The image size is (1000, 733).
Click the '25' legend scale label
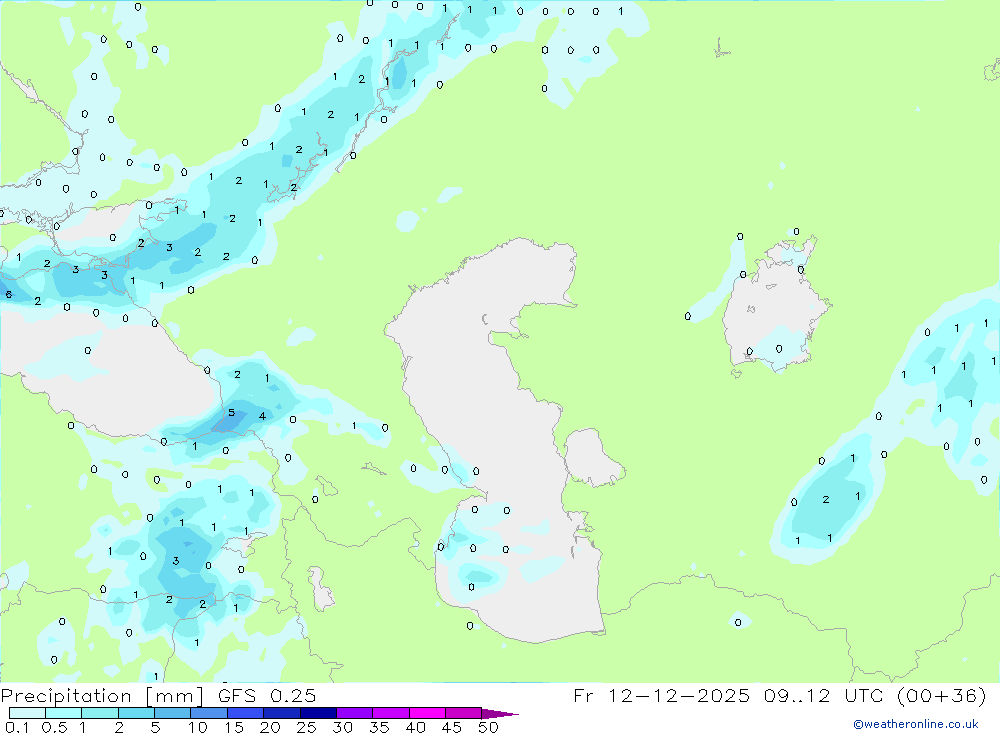pos(306,727)
